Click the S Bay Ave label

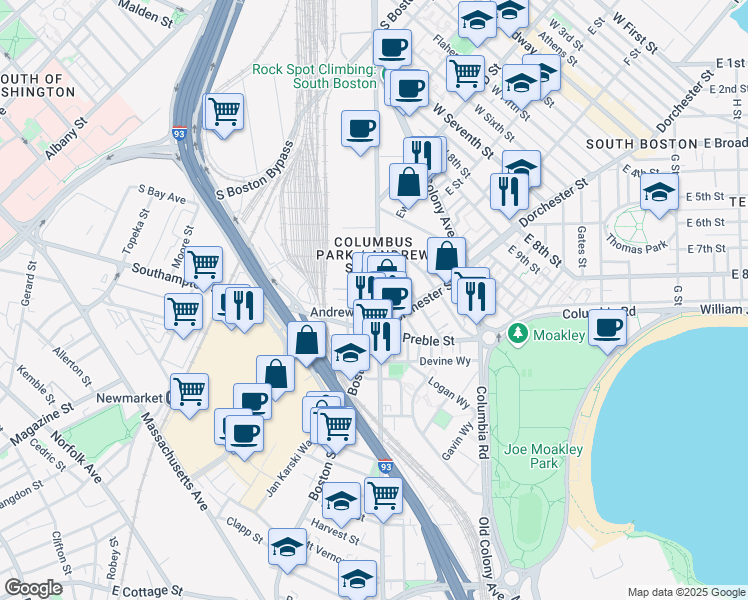point(162,195)
